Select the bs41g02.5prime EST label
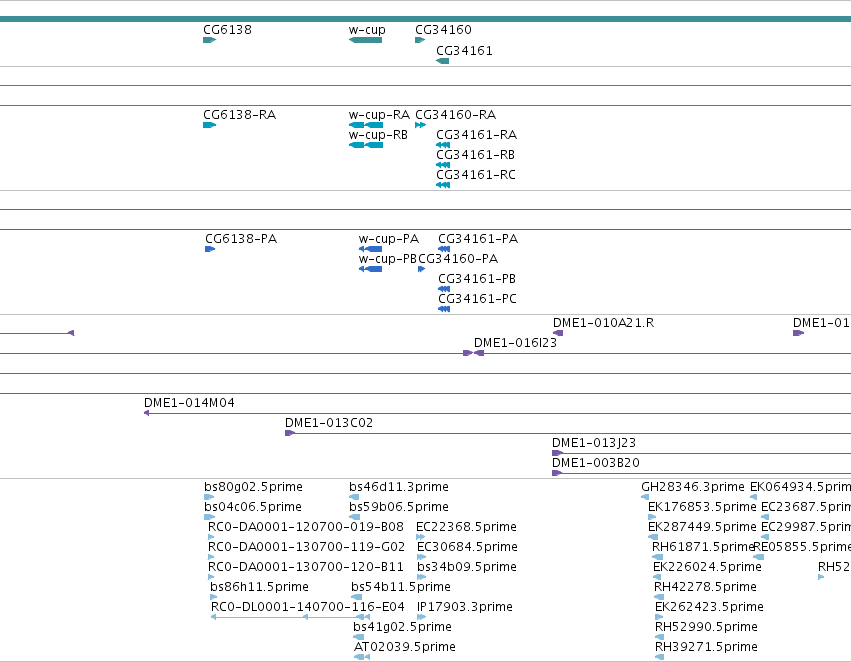The image size is (851, 662). tap(402, 627)
